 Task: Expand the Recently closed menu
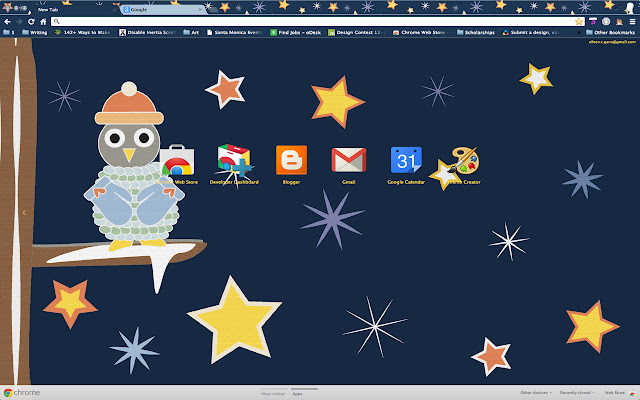pos(577,393)
